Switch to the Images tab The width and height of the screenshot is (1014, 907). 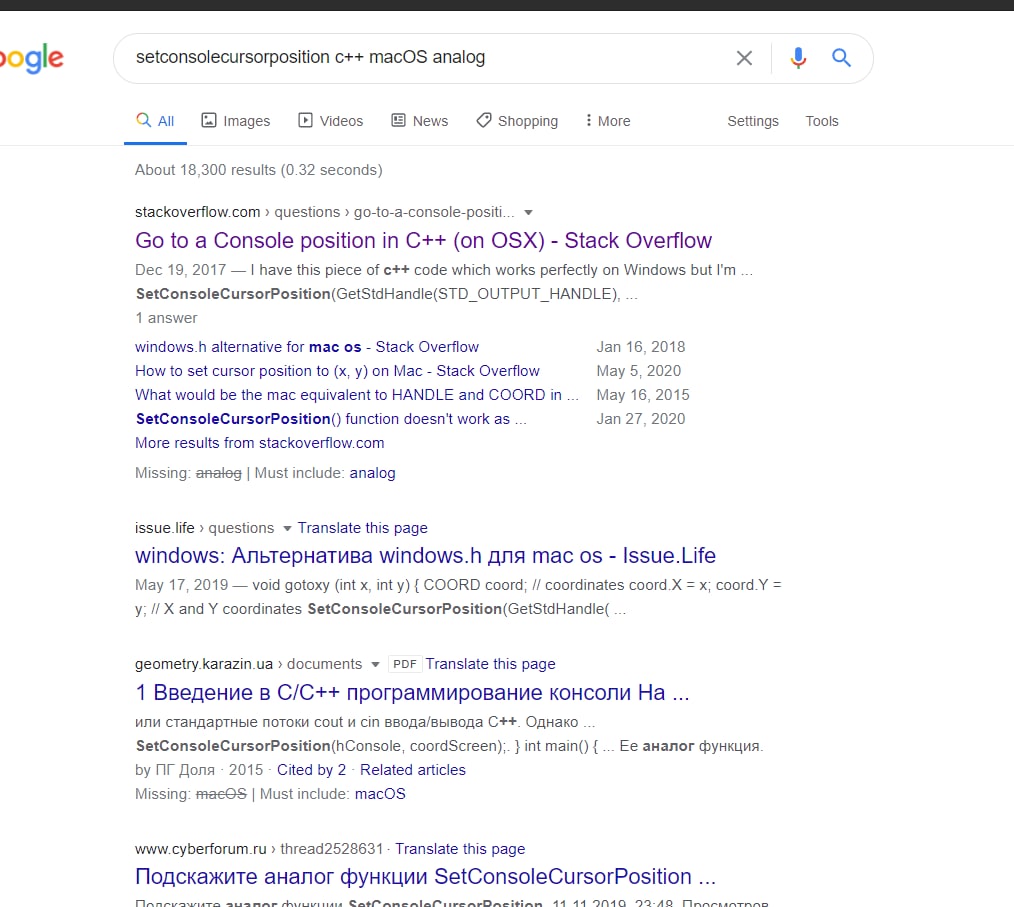[236, 121]
